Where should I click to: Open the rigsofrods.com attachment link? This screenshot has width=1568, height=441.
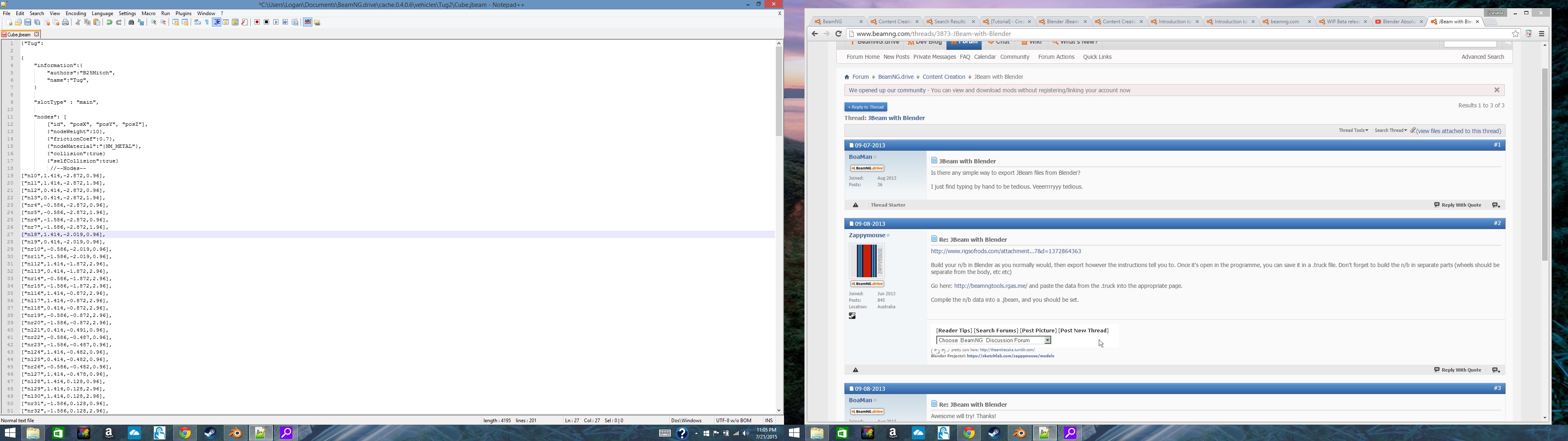1006,252
